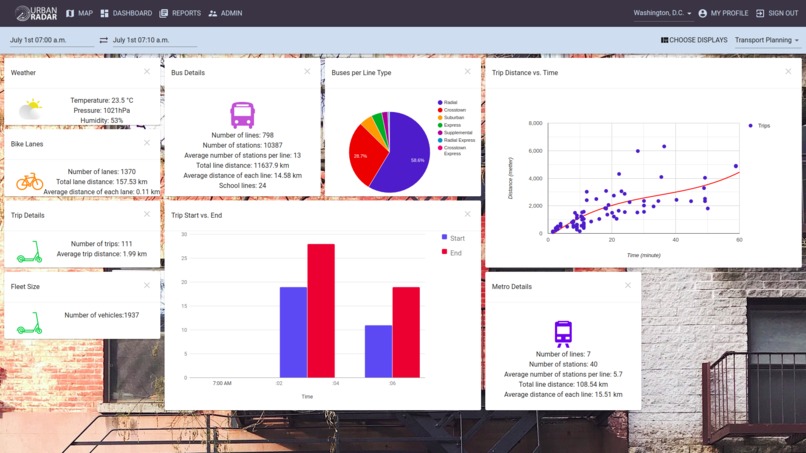Toggle the Start series legend
Screen dimensions: 806x453
tap(453, 238)
